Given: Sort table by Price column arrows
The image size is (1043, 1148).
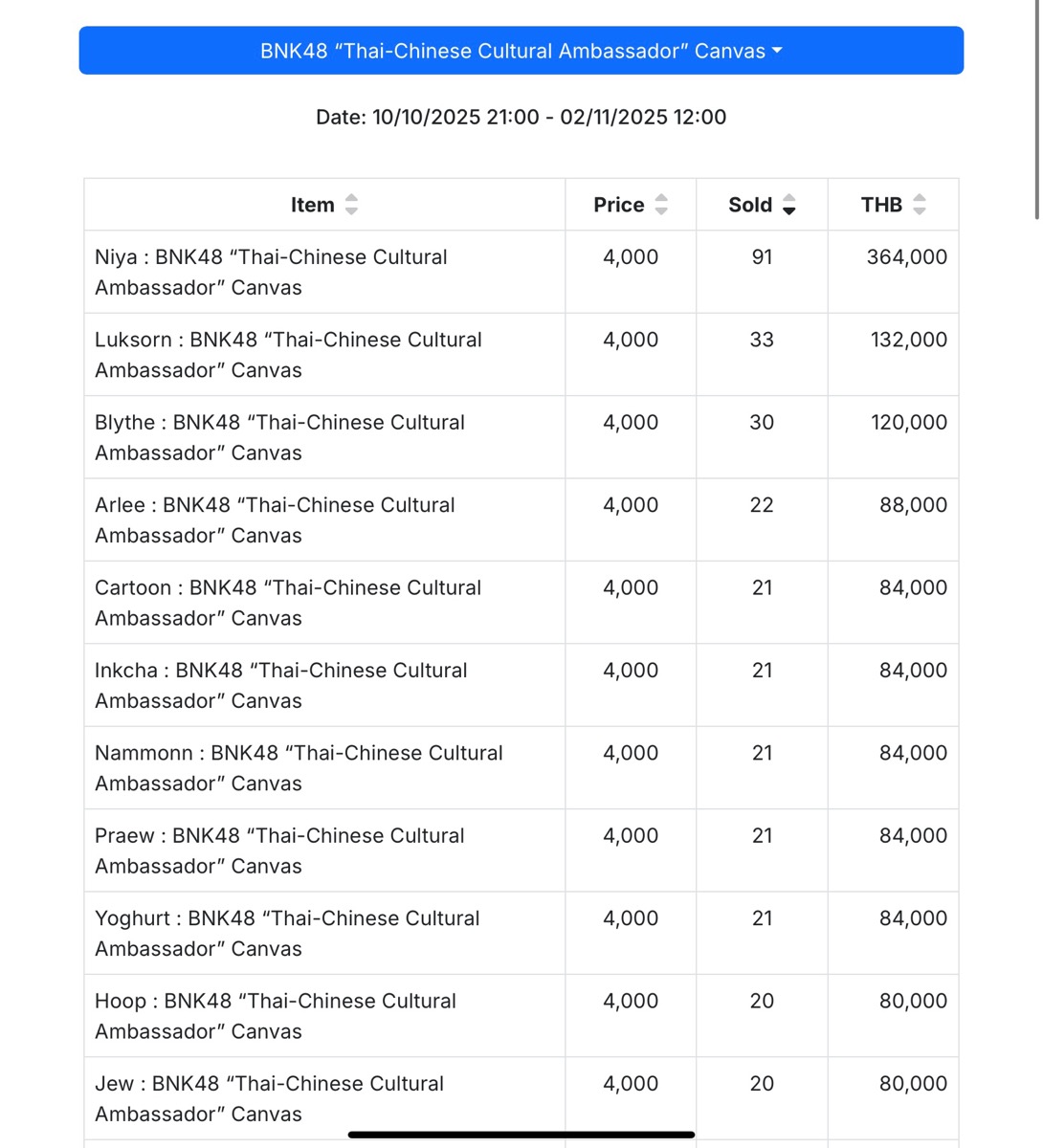Looking at the screenshot, I should [661, 205].
